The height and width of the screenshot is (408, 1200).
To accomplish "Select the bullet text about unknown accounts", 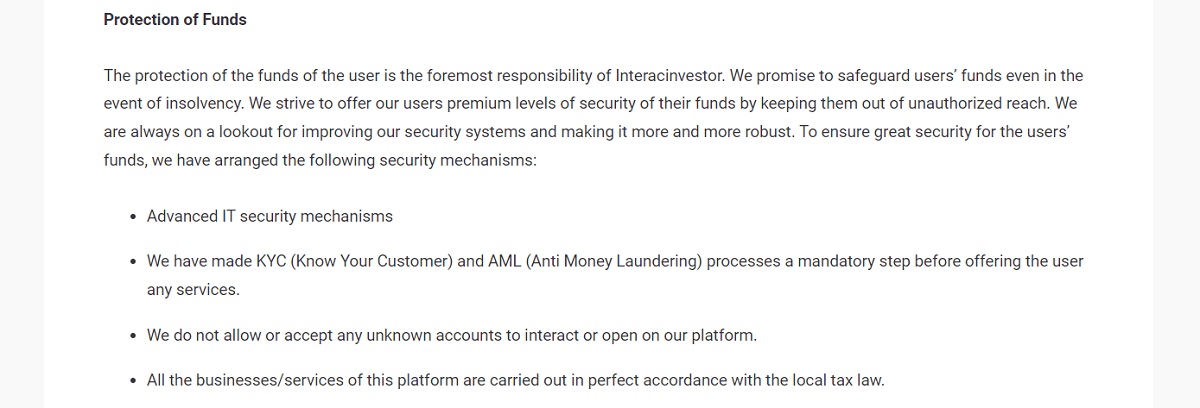I will (x=452, y=335).
